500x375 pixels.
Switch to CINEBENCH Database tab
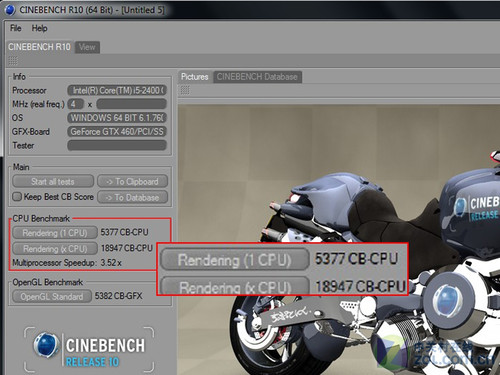(x=257, y=77)
